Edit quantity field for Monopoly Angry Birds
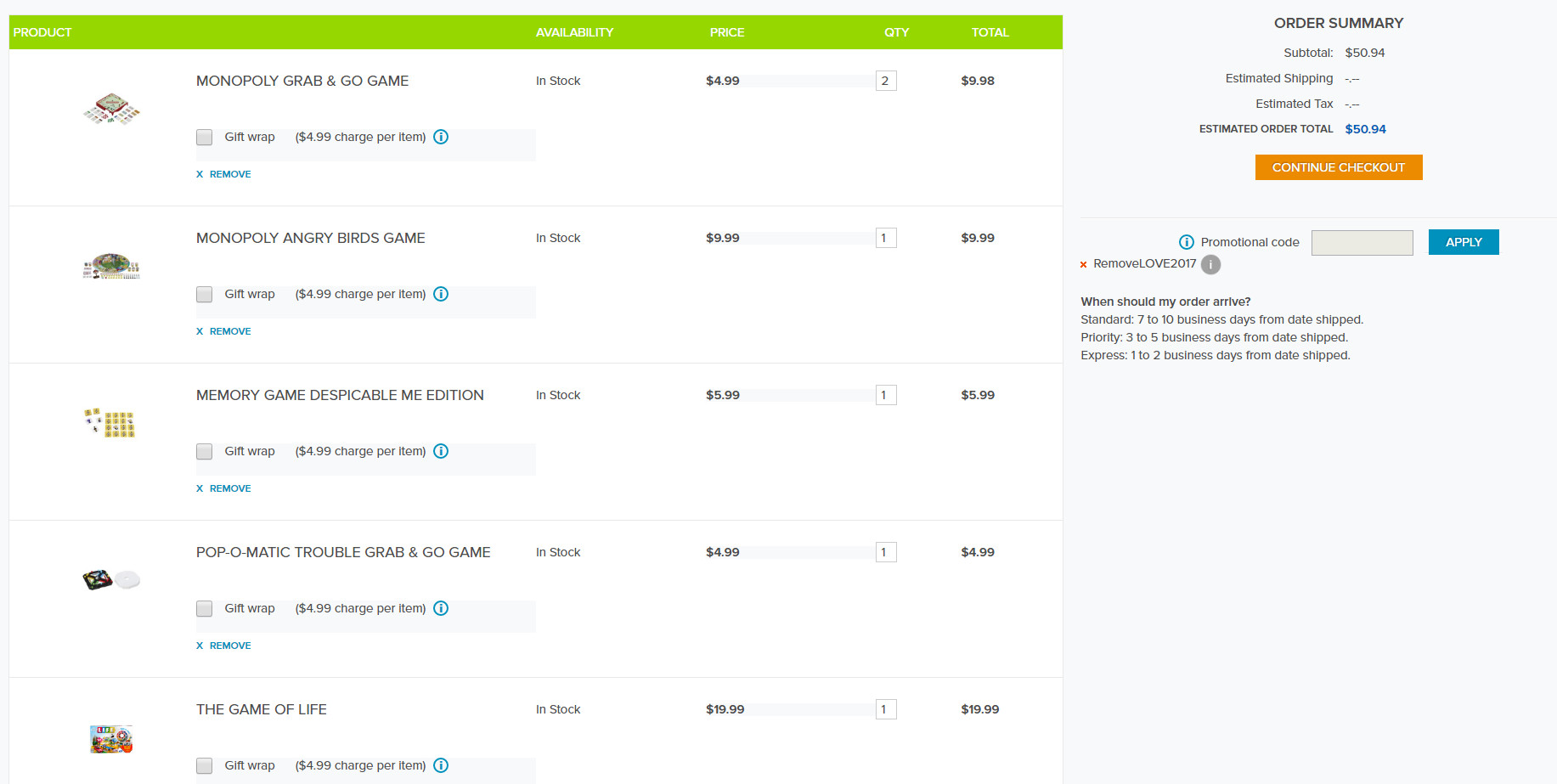The image size is (1557, 784). 886,238
